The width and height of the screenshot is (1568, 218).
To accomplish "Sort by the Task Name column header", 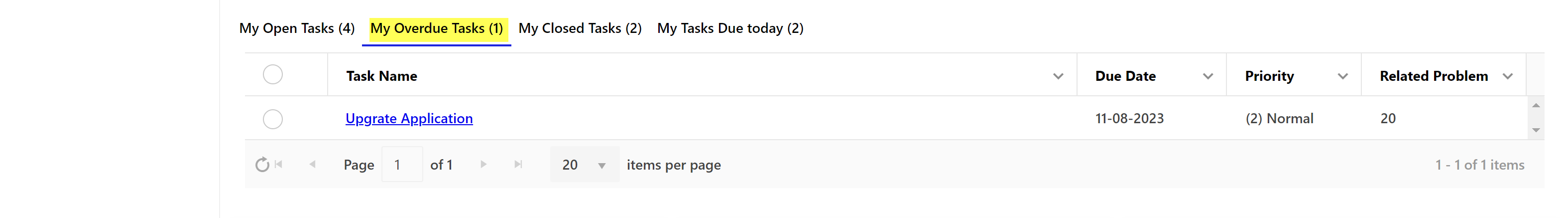I will [x=381, y=76].
